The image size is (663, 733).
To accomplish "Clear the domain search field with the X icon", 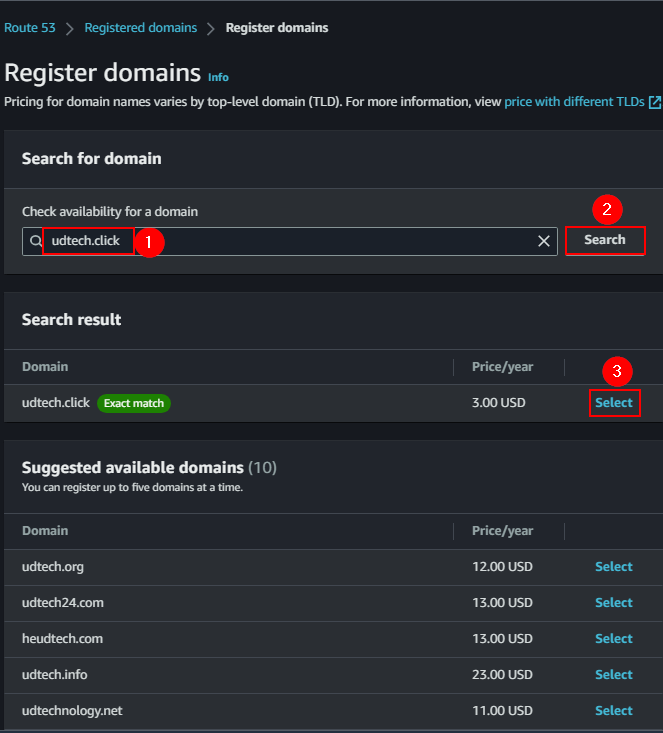I will click(x=544, y=241).
